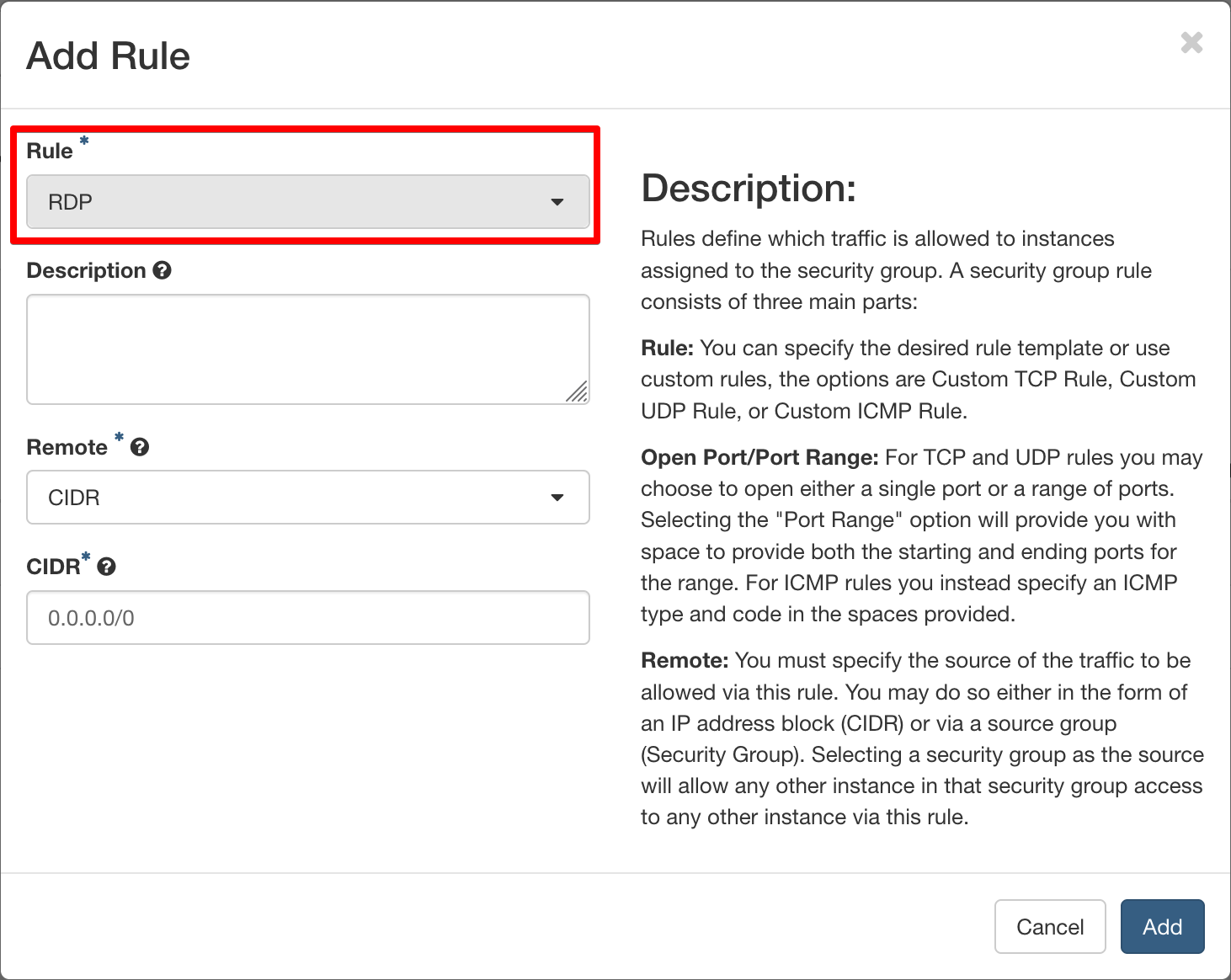Click the large Description: heading on right
The width and height of the screenshot is (1231, 980).
[x=749, y=188]
